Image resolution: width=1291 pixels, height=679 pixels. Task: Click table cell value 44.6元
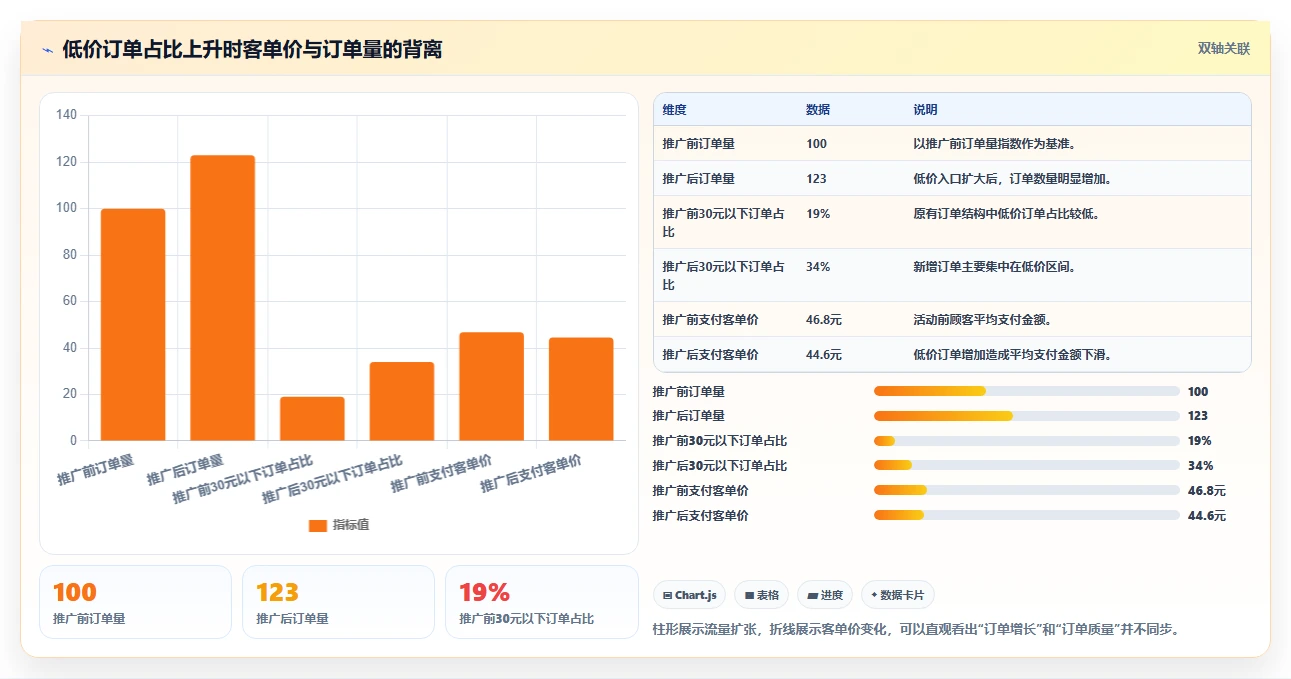coord(824,355)
